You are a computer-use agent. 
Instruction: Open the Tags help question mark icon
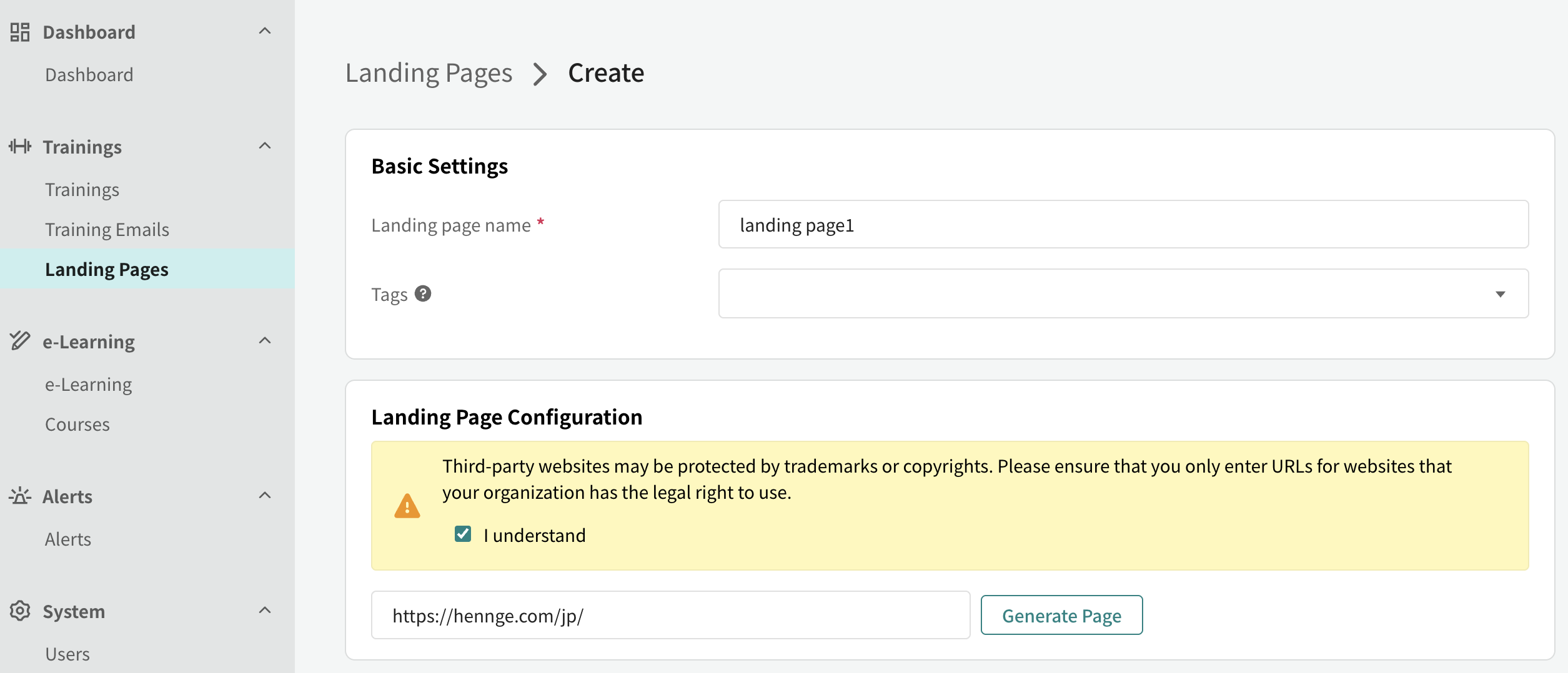click(x=423, y=293)
